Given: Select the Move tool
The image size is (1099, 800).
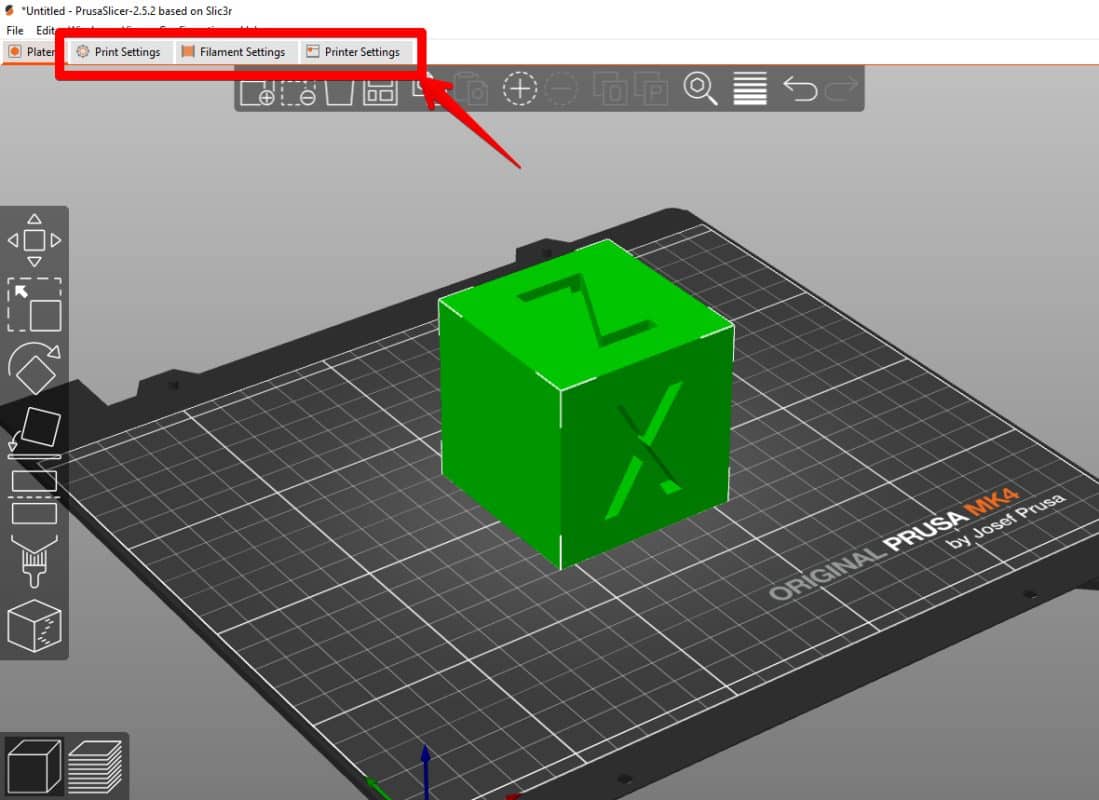Looking at the screenshot, I should [x=35, y=241].
